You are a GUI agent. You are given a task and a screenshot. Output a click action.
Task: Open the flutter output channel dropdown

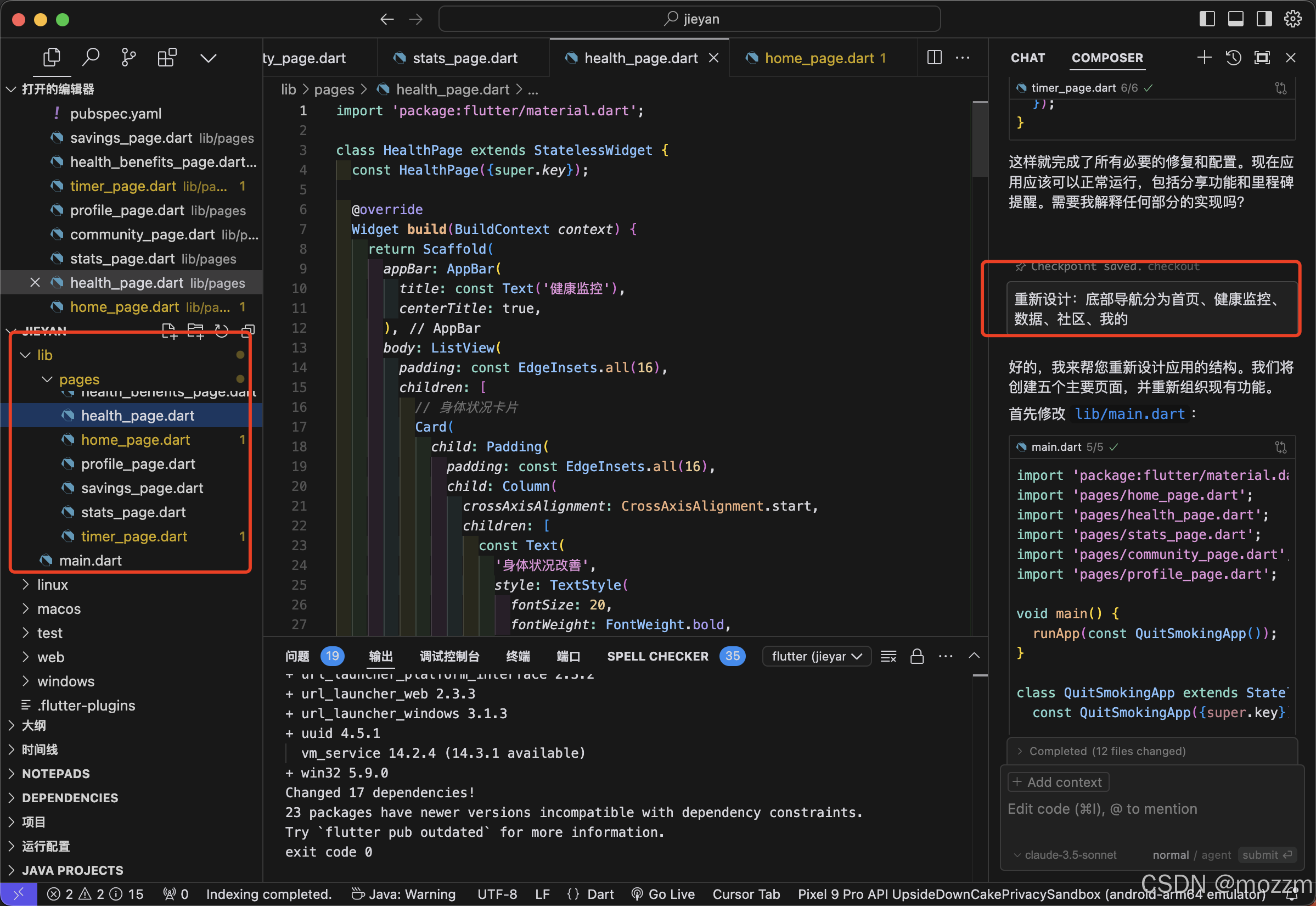pos(816,656)
